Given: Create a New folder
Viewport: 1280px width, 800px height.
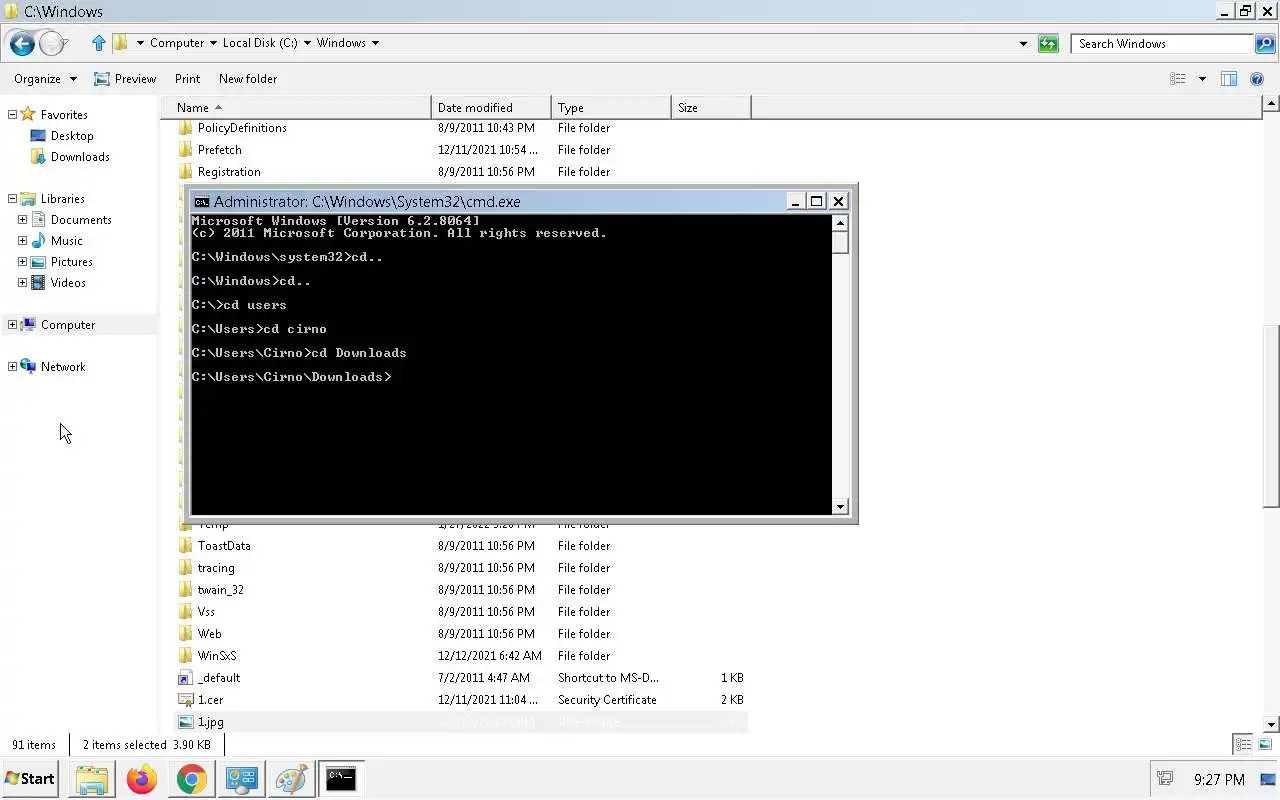Looking at the screenshot, I should pos(248,79).
